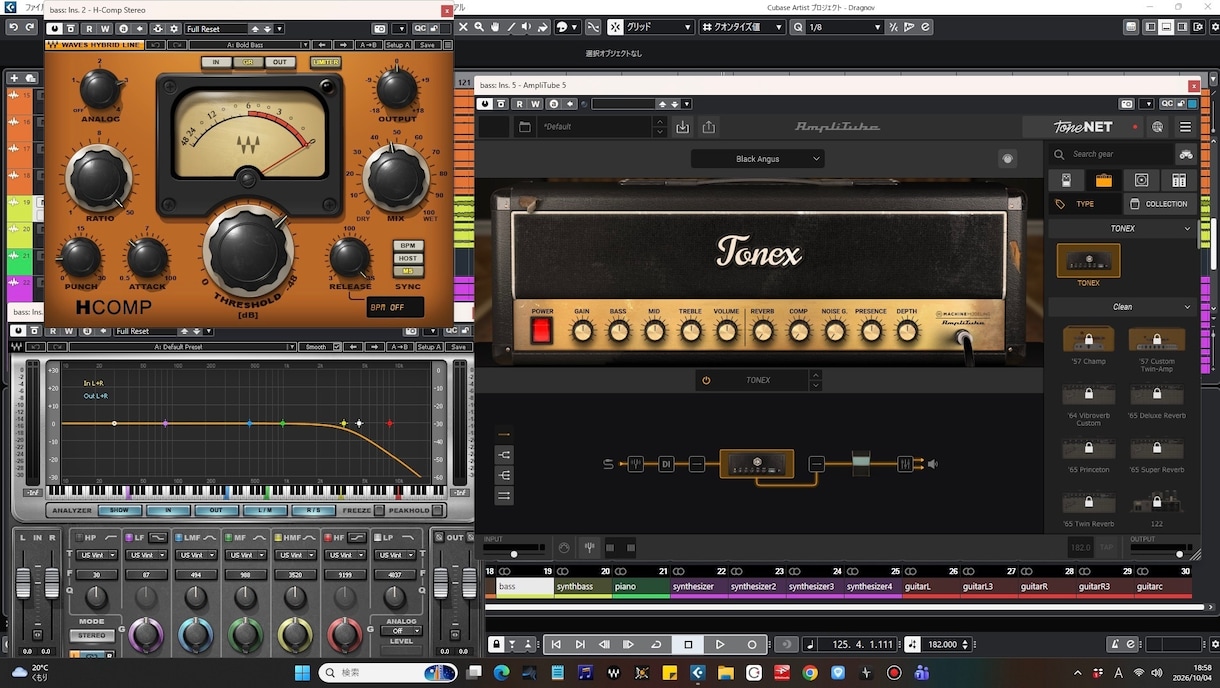Viewport: 1220px width, 688px height.
Task: Click the AmpliTube INPUT level slider
Action: 515,553
